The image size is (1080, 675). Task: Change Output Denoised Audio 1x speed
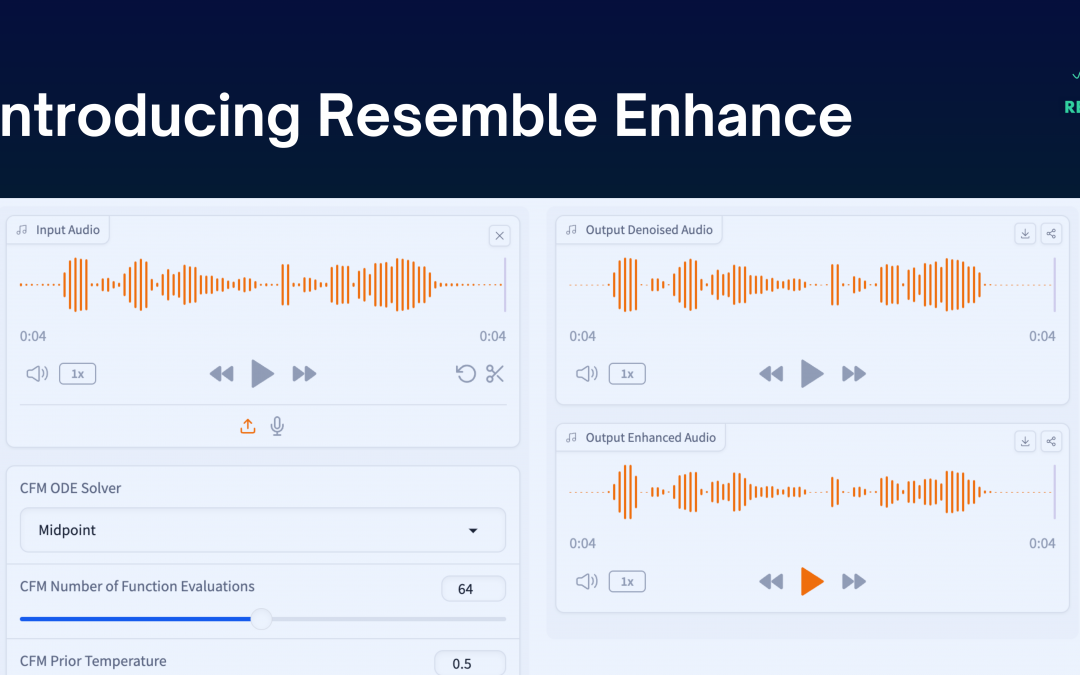click(627, 374)
